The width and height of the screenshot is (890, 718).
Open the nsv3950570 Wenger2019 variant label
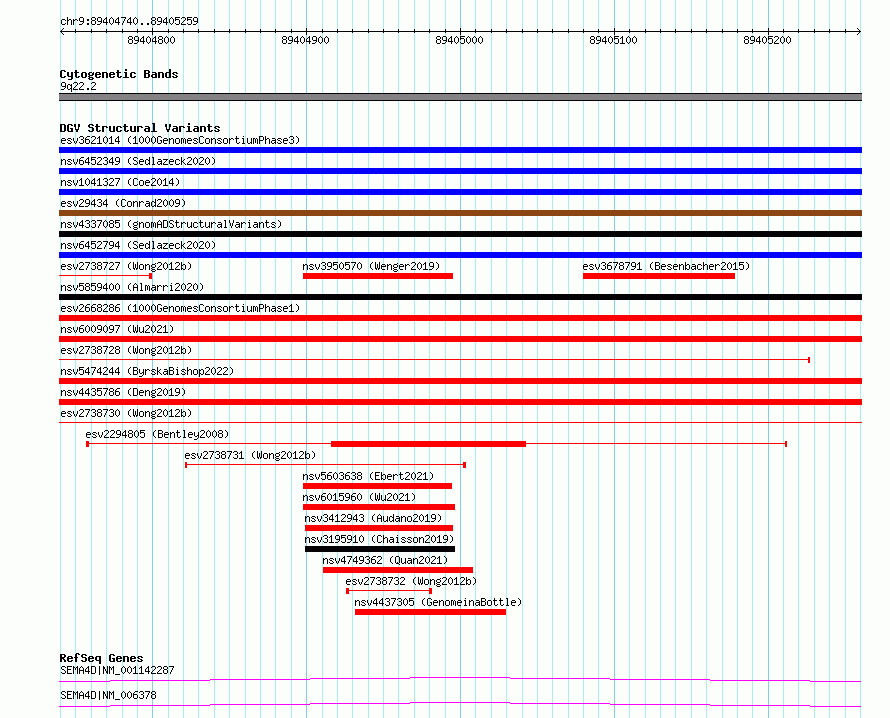[371, 266]
